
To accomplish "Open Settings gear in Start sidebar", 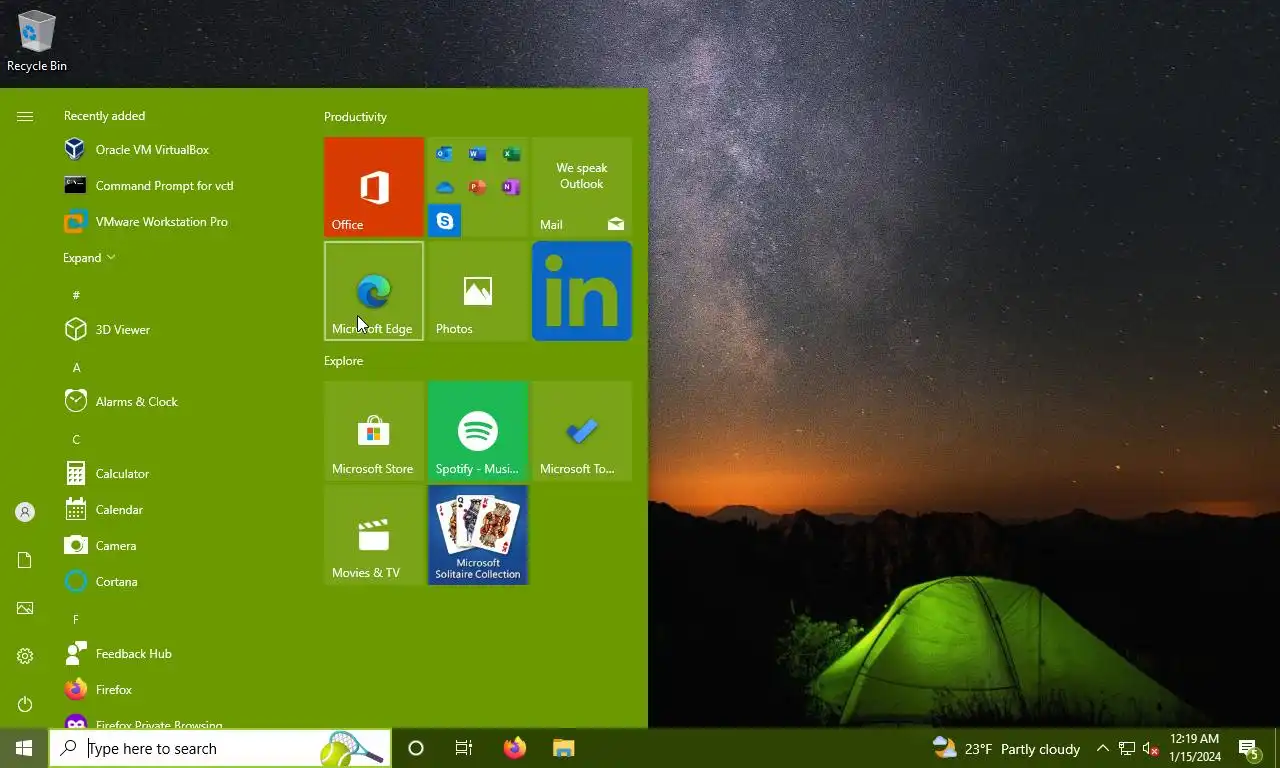I will click(x=25, y=656).
